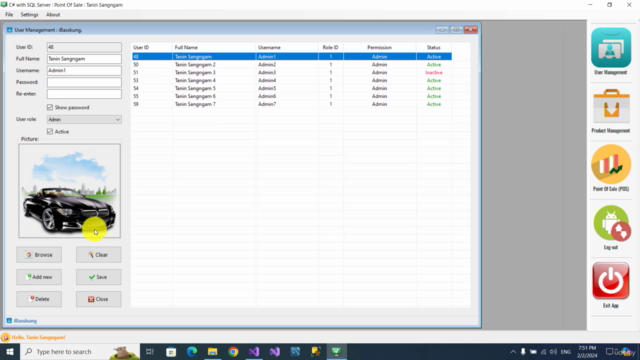Sort by Status column header
The image size is (640, 360).
click(434, 47)
